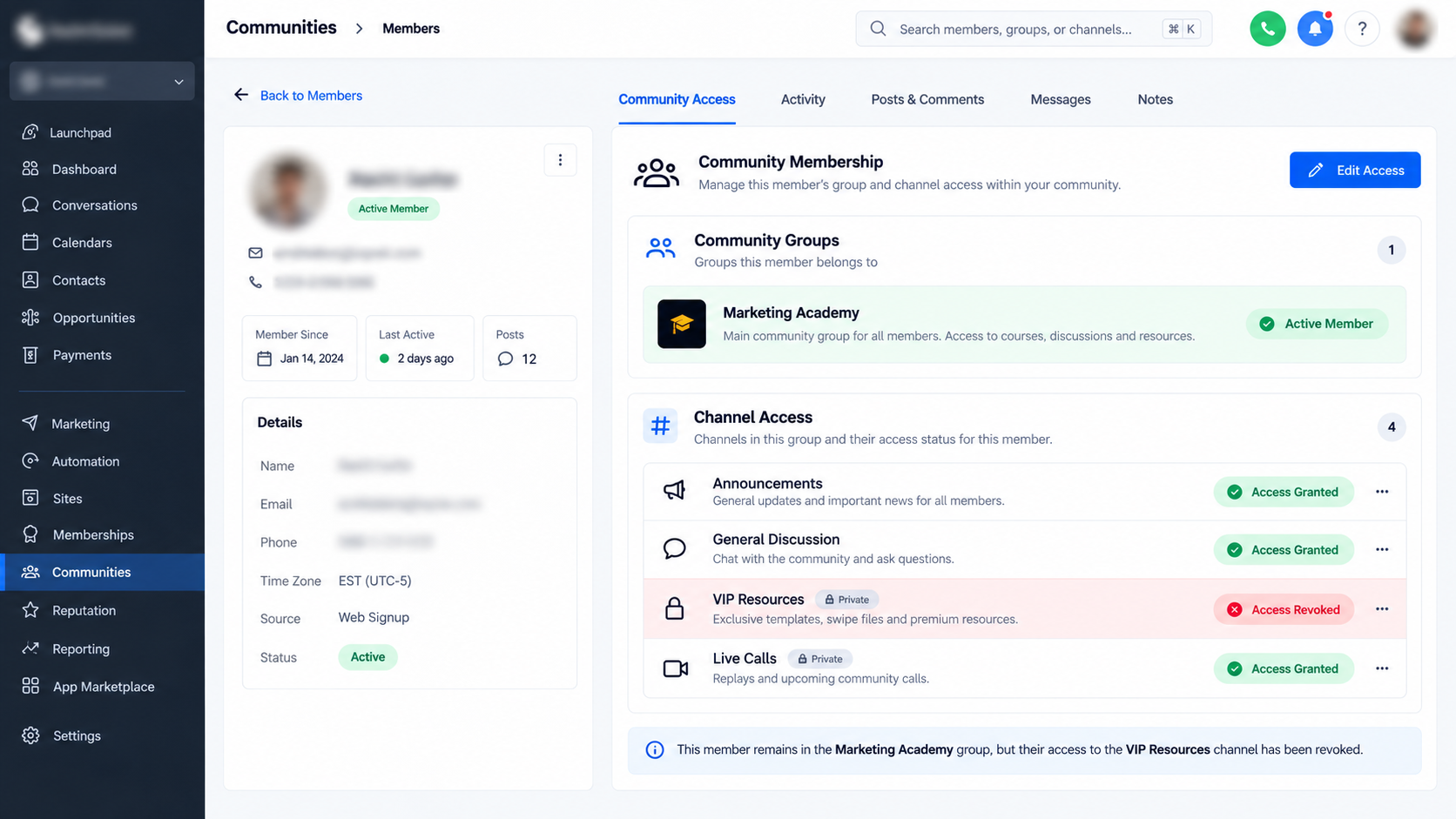Select Communities in the sidebar
Screen dimensions: 1456x819
click(102, 572)
